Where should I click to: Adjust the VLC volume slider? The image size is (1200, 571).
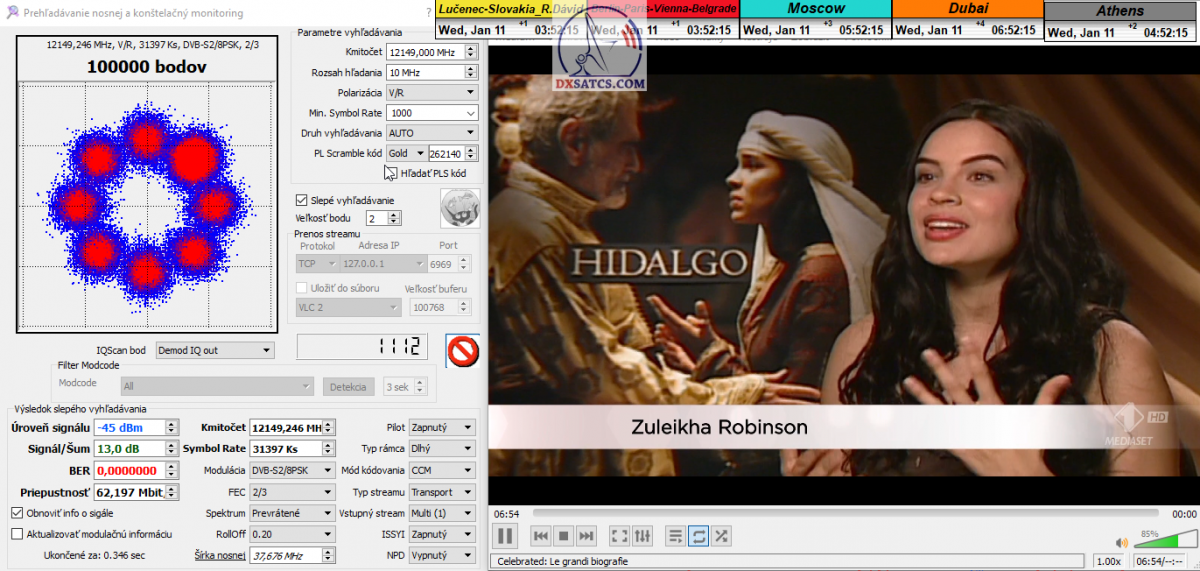point(1152,543)
